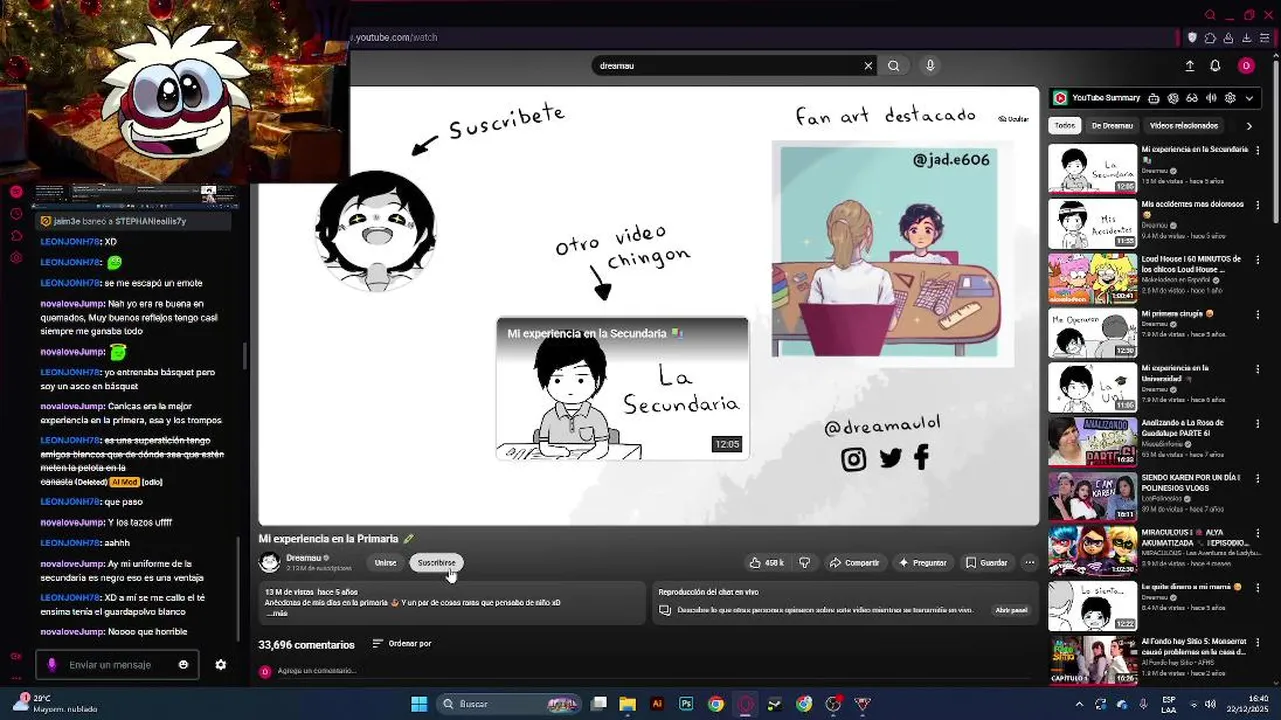Screen dimensions: 1281x720
Task: Select the Todos filter chip
Action: coord(1065,126)
